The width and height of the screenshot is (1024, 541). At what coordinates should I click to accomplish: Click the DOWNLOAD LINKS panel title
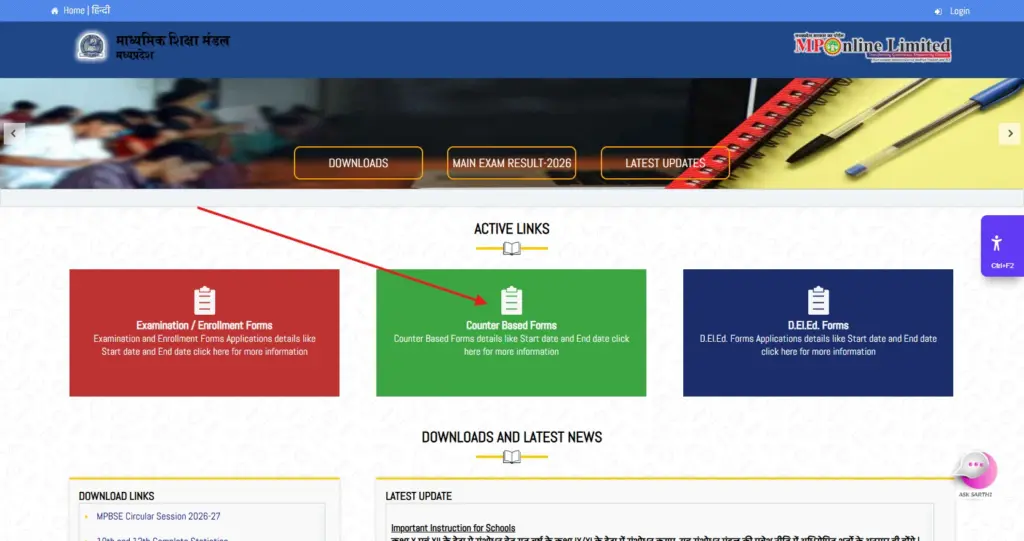tap(116, 497)
